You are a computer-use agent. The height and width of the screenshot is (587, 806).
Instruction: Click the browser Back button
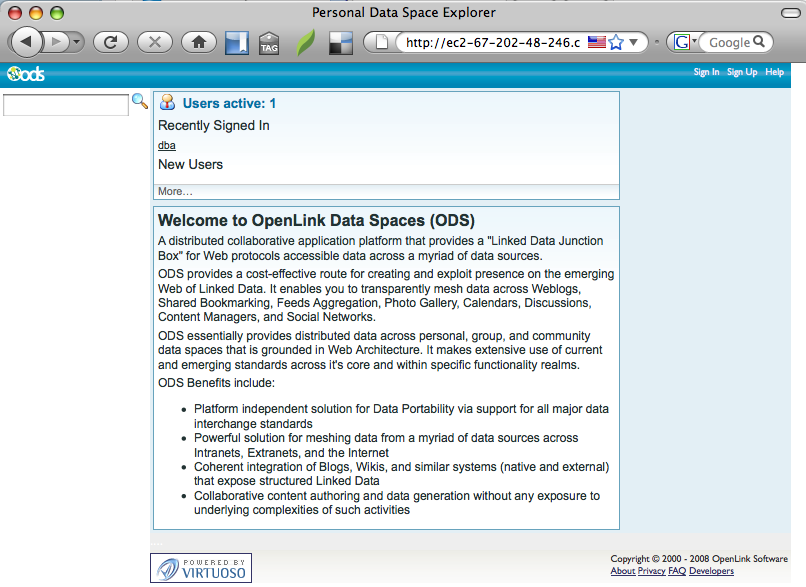coord(26,42)
